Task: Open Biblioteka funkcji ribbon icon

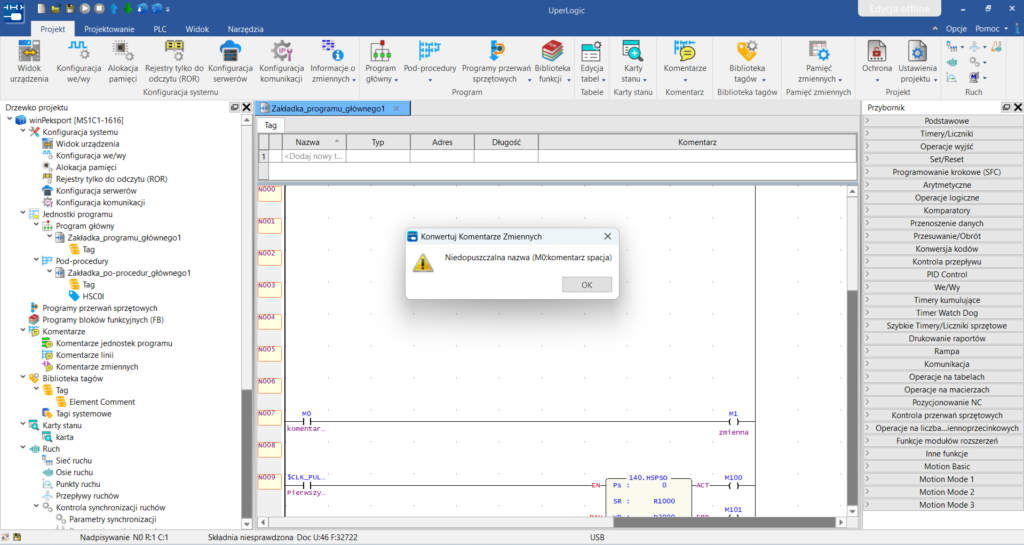Action: [x=552, y=61]
